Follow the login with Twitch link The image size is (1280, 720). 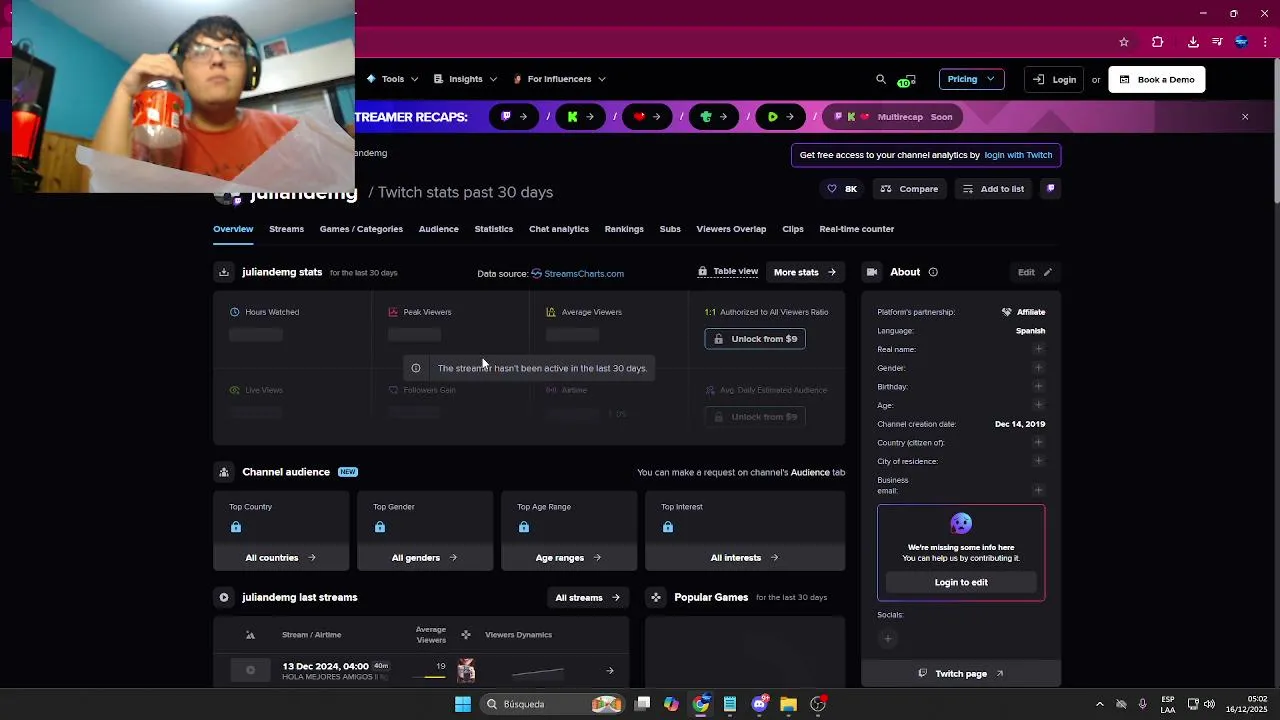(1018, 155)
